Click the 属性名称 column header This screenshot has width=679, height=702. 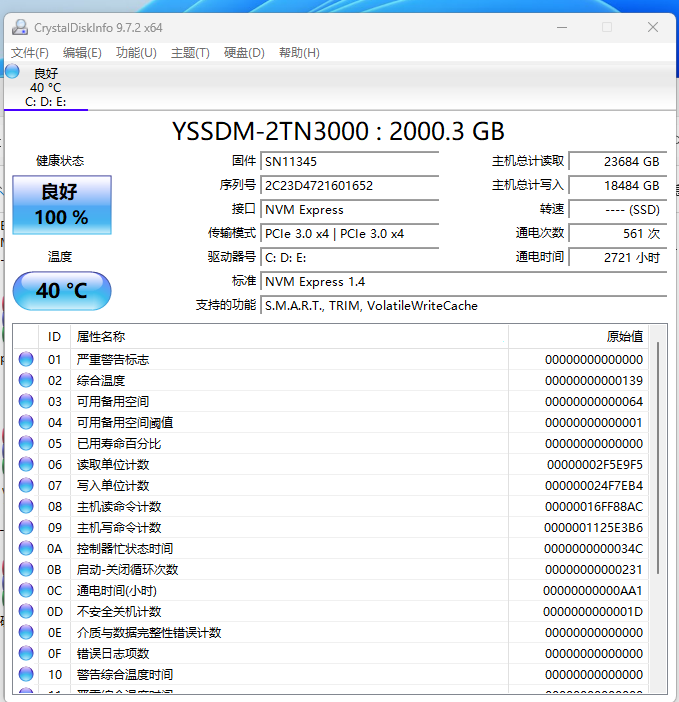(289, 337)
